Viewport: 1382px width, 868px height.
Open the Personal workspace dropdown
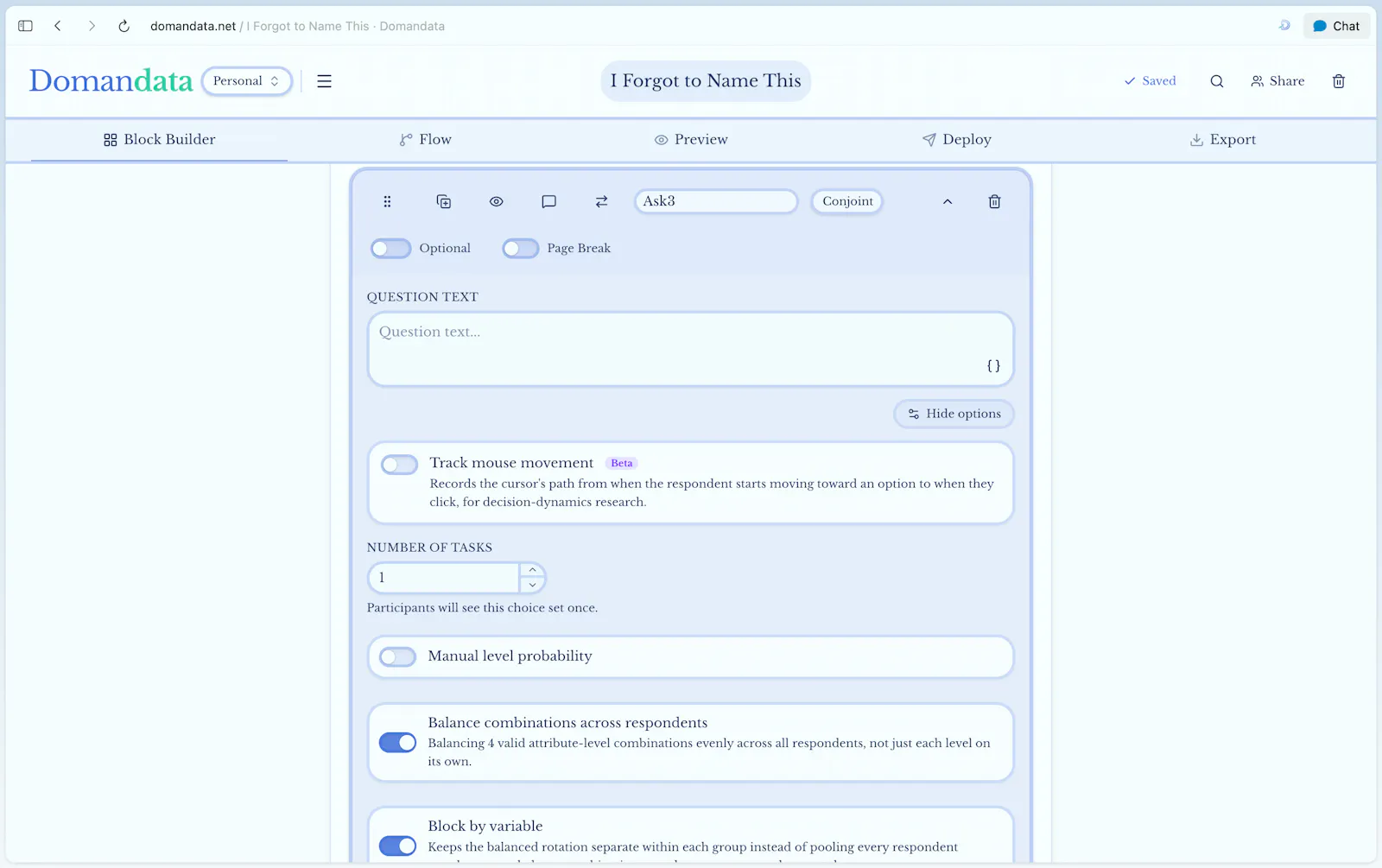tap(246, 80)
